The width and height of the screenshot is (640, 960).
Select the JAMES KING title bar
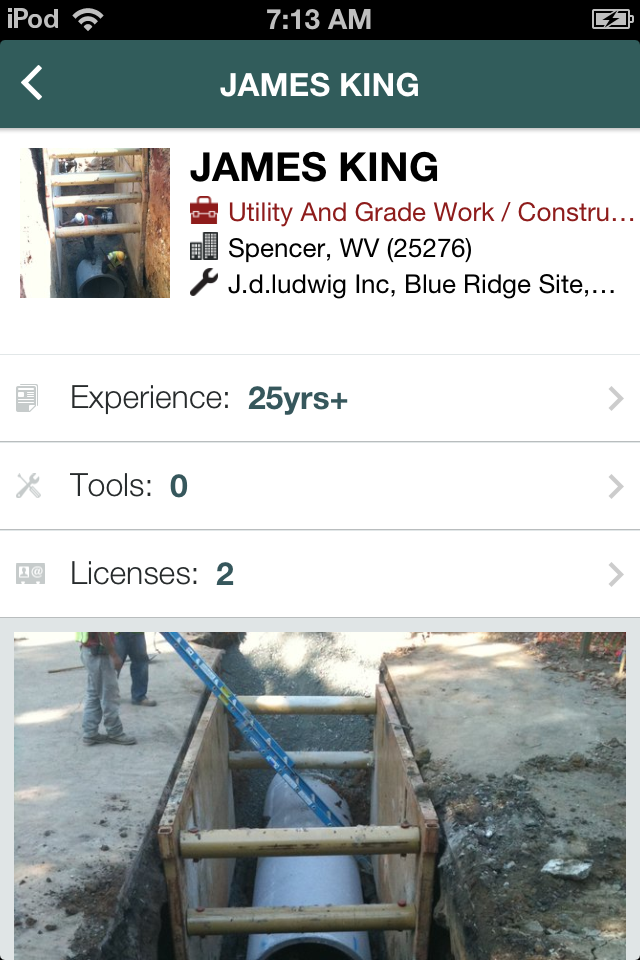pyautogui.click(x=320, y=84)
